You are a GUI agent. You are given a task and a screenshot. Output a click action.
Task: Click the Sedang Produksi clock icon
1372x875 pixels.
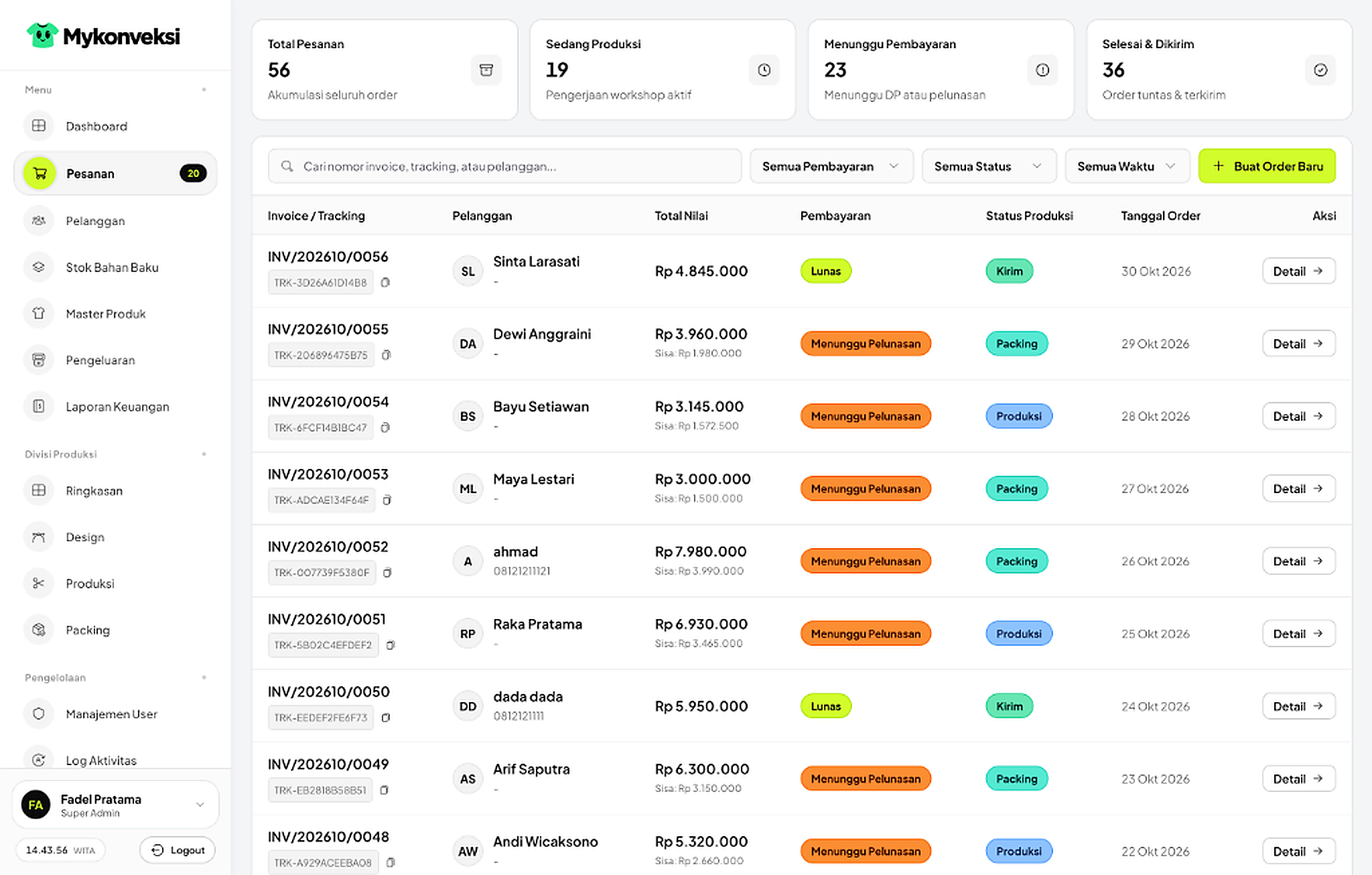tap(764, 70)
